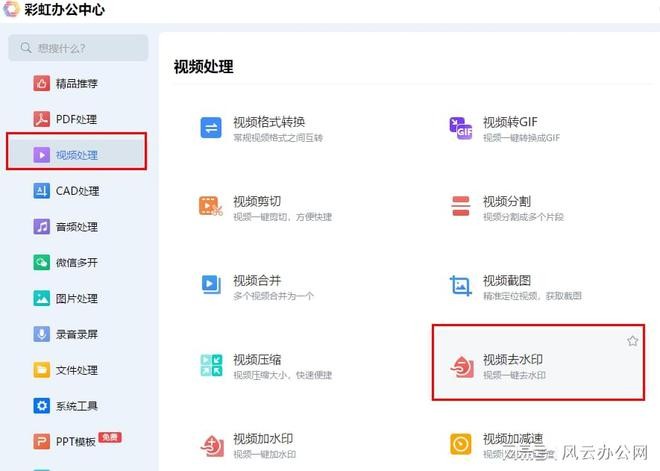660x471 pixels.
Task: Launch 视频格式转换 tool title
Action: tap(269, 122)
